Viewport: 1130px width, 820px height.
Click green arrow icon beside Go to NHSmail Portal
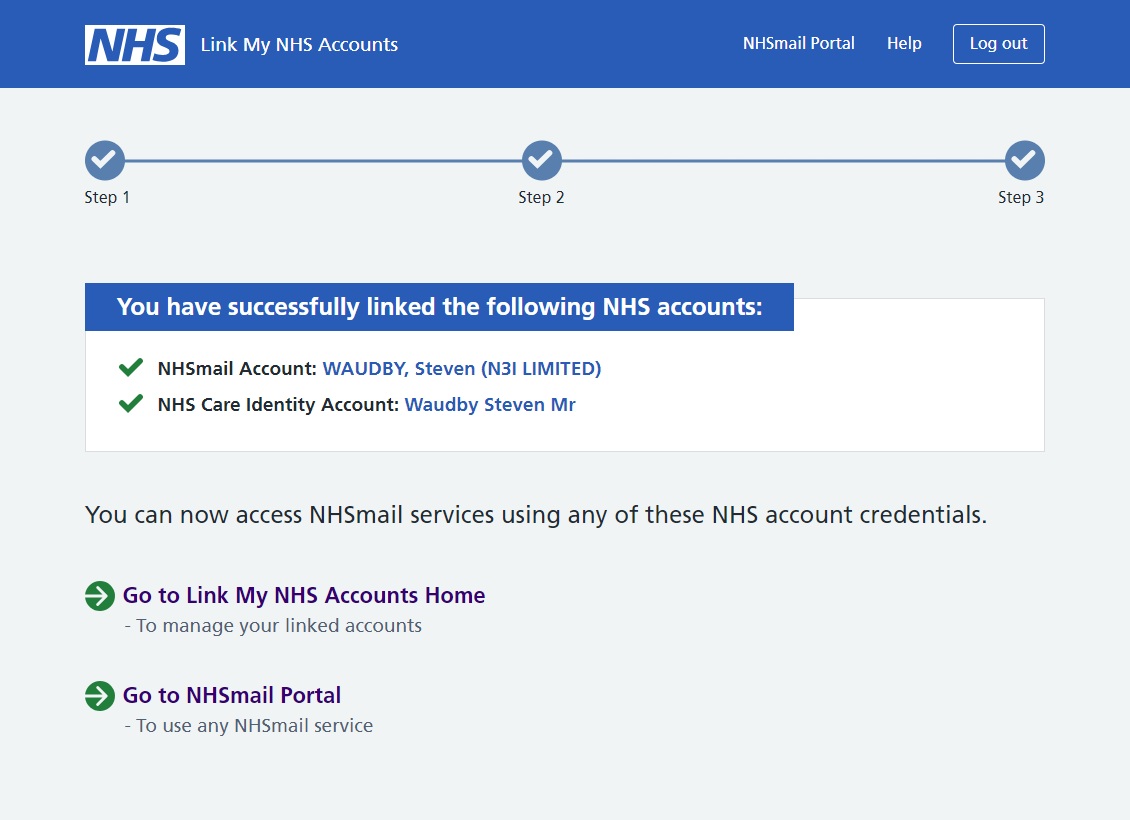click(x=100, y=696)
